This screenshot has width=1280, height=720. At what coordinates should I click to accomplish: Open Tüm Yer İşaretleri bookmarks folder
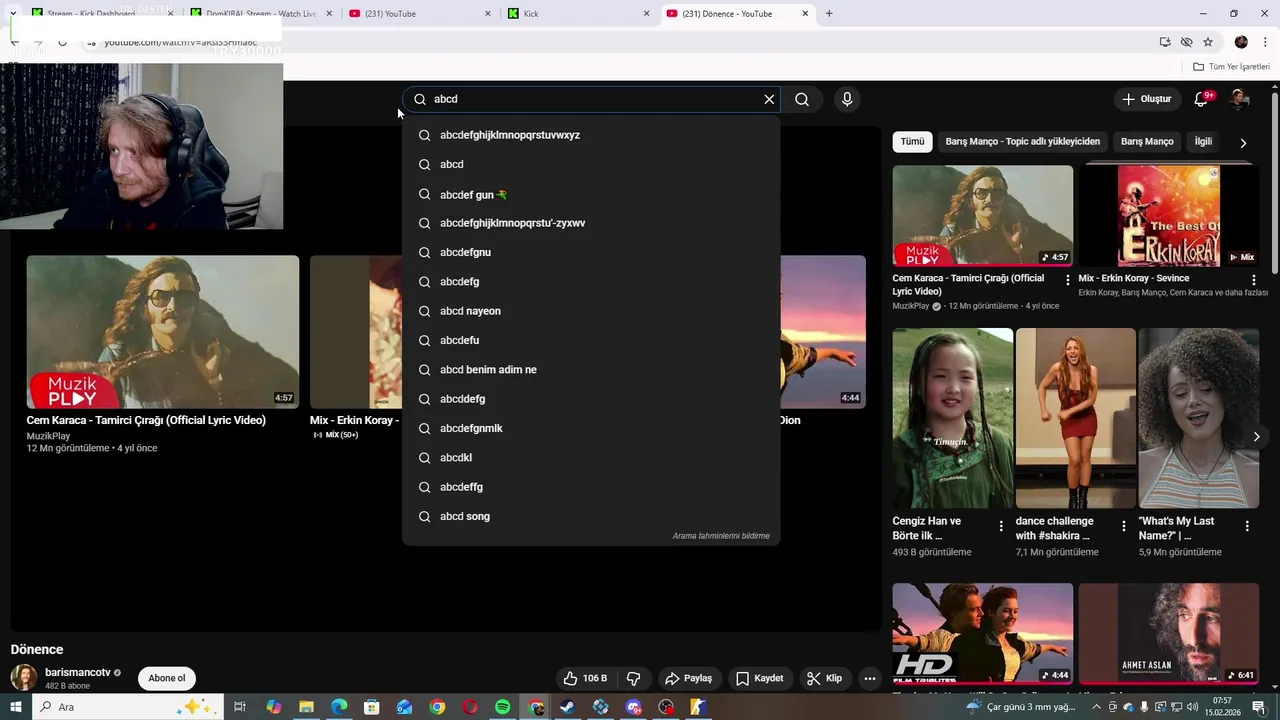point(1232,67)
